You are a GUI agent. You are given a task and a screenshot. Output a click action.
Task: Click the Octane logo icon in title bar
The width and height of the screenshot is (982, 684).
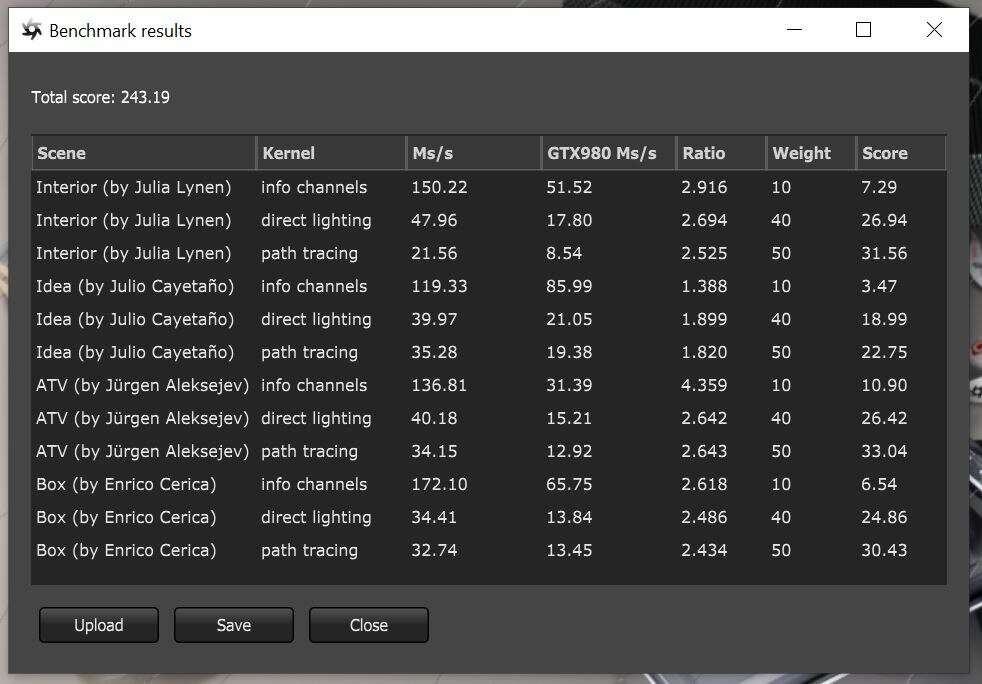coord(32,31)
